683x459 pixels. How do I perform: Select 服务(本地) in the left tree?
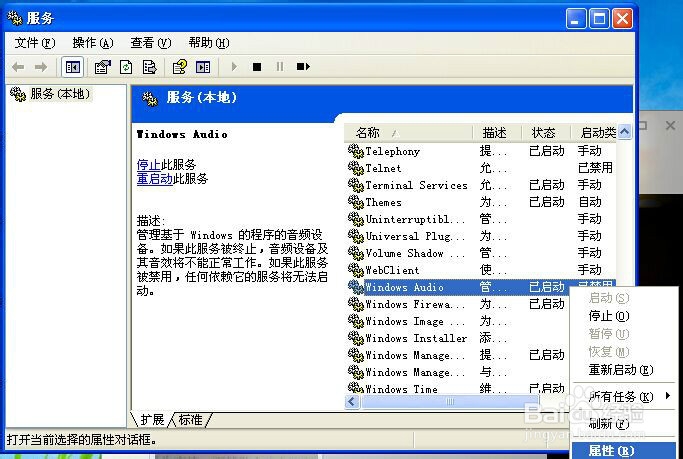[60, 94]
